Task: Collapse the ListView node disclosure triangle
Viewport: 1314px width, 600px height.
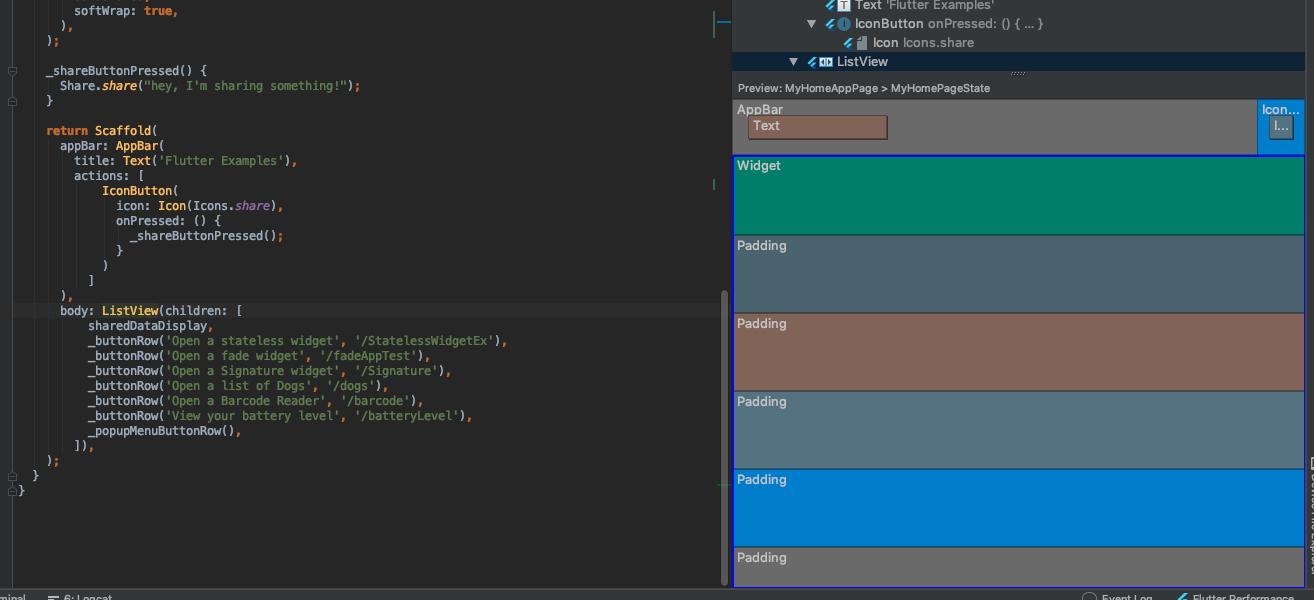Action: [x=793, y=61]
